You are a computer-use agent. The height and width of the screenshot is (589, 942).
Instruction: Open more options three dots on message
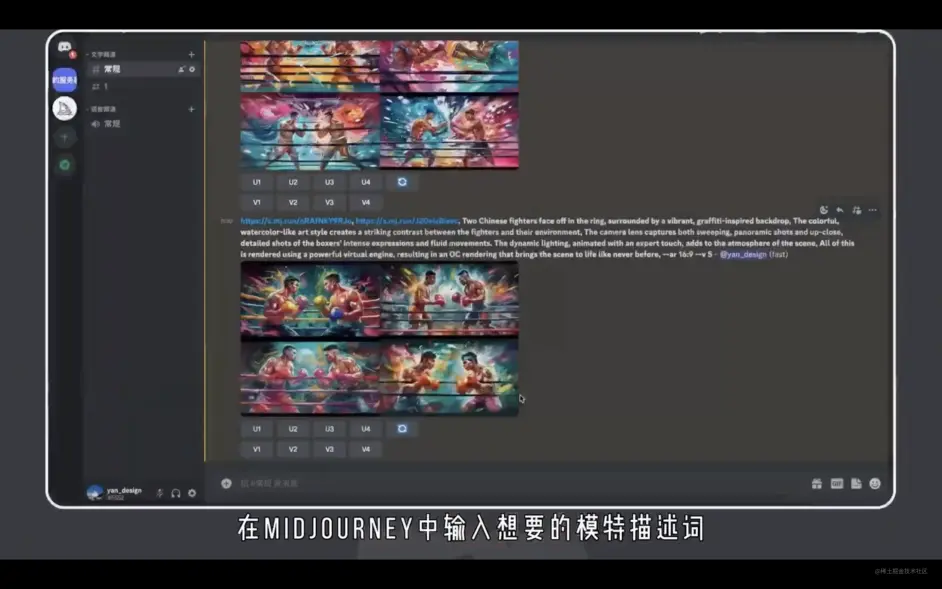(x=872, y=210)
